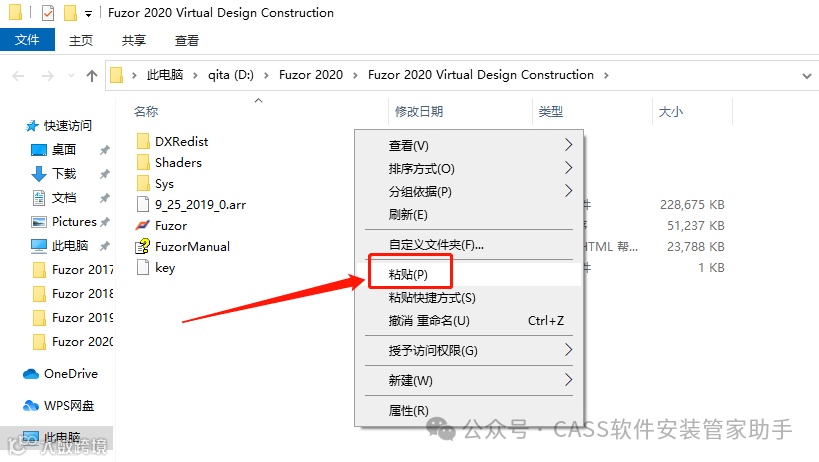Select 粘贴快捷方式(S) from context menu
This screenshot has height=462, width=819.
point(469,298)
